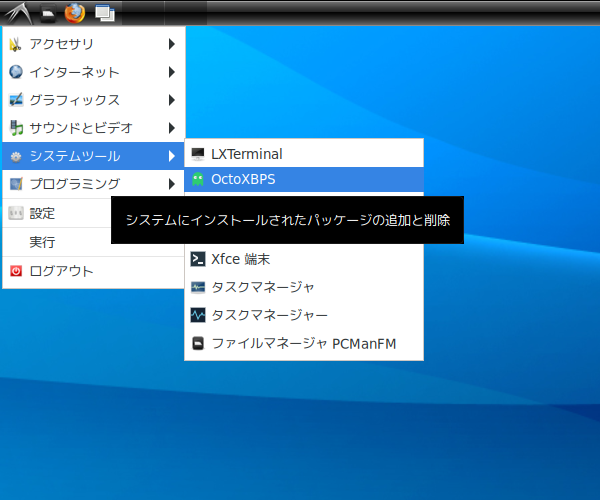Click the システムツール submenu arrow

pyautogui.click(x=172, y=156)
